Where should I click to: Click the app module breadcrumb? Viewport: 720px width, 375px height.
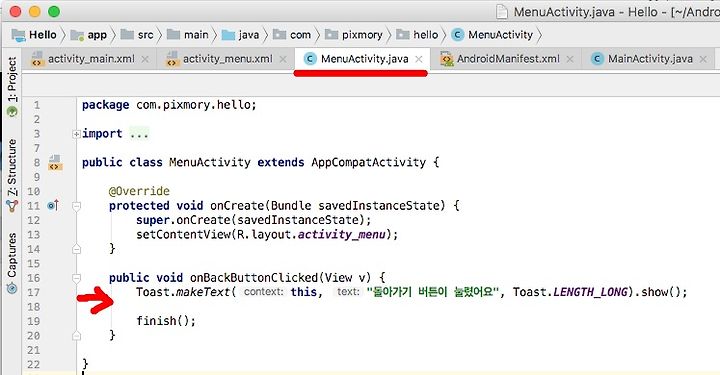89,35
